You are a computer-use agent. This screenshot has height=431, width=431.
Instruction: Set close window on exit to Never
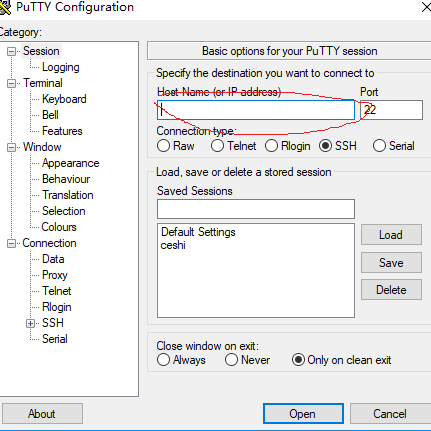coord(231,360)
